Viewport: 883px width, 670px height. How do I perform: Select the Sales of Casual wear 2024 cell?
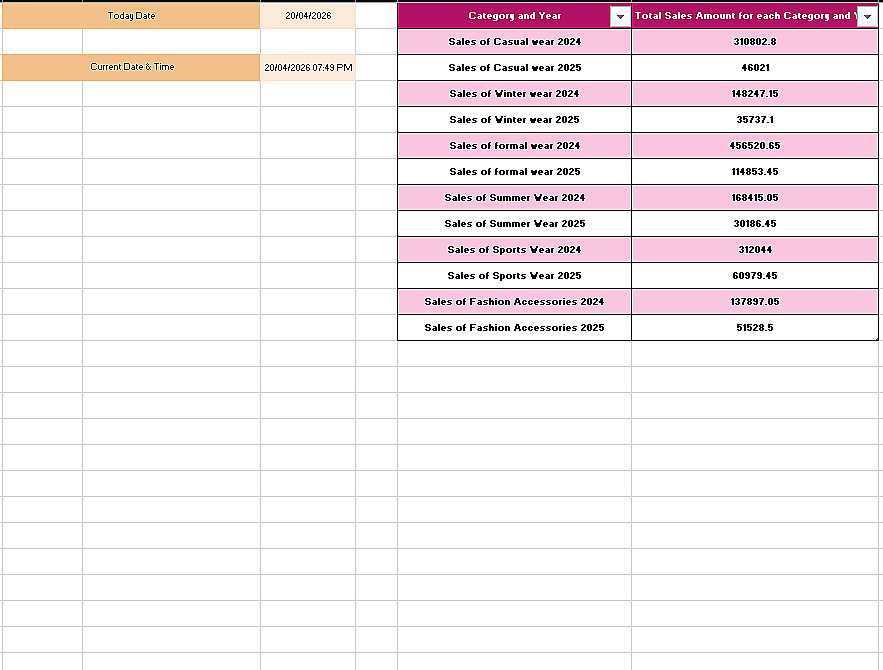coord(514,42)
